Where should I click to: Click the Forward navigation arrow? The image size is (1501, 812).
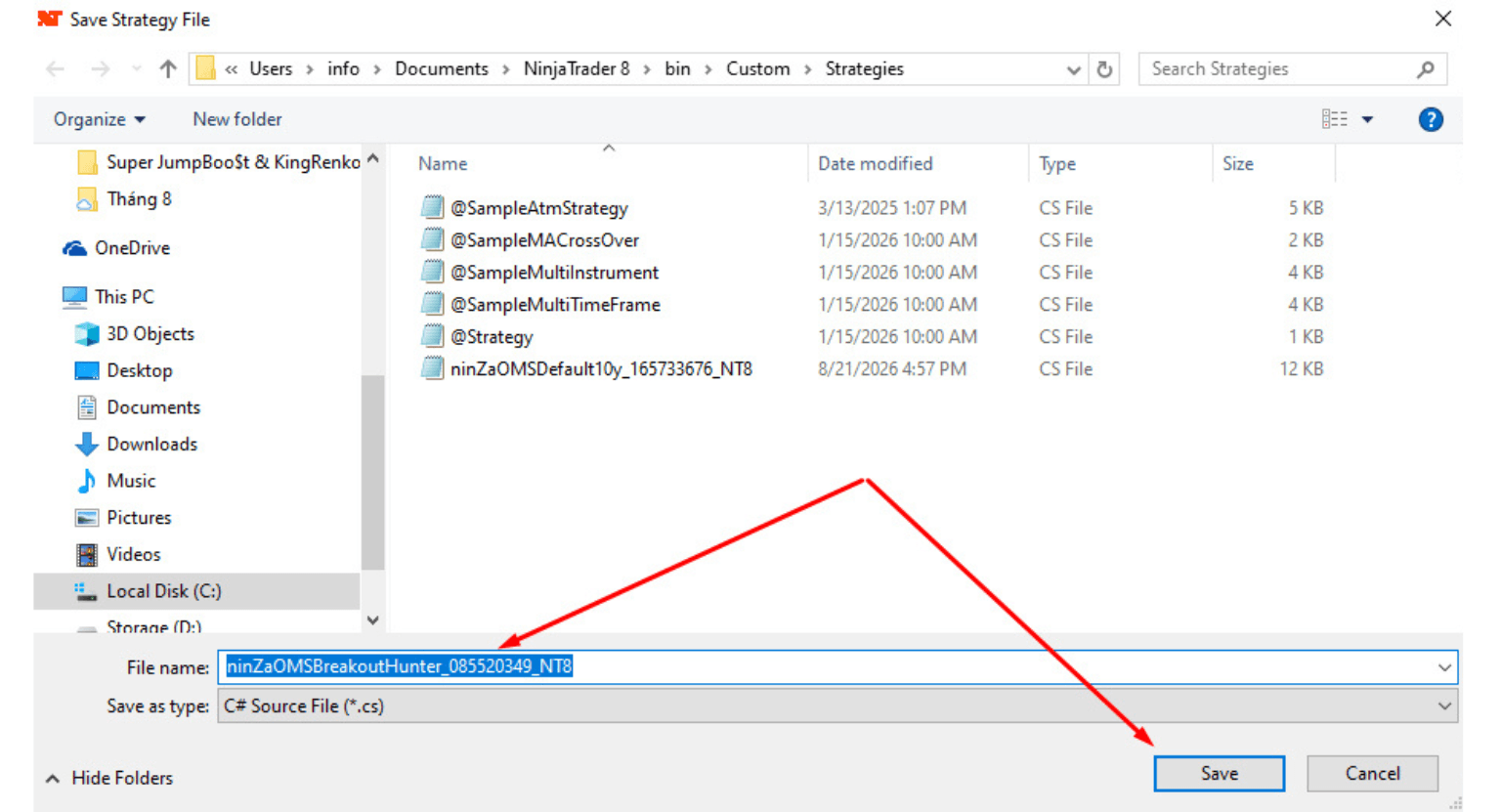100,69
